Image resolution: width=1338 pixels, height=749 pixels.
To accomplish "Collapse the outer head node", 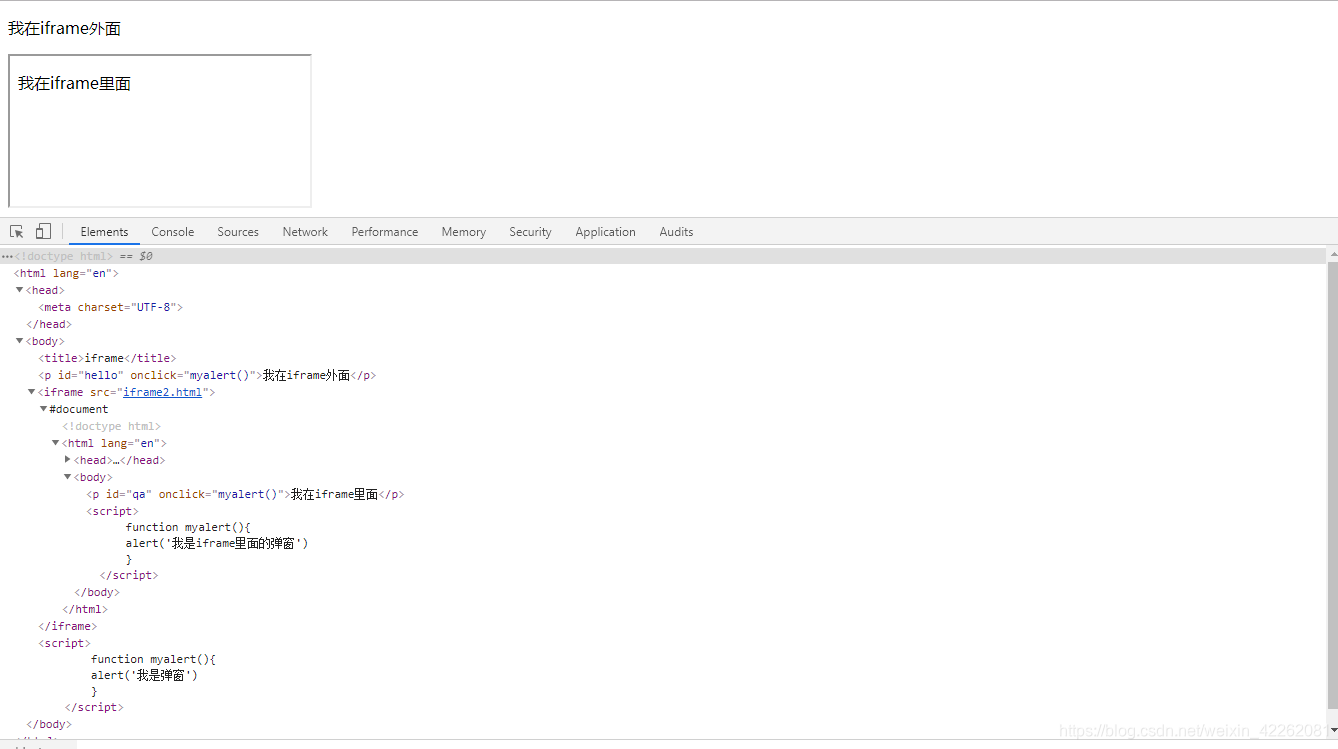I will 19,290.
